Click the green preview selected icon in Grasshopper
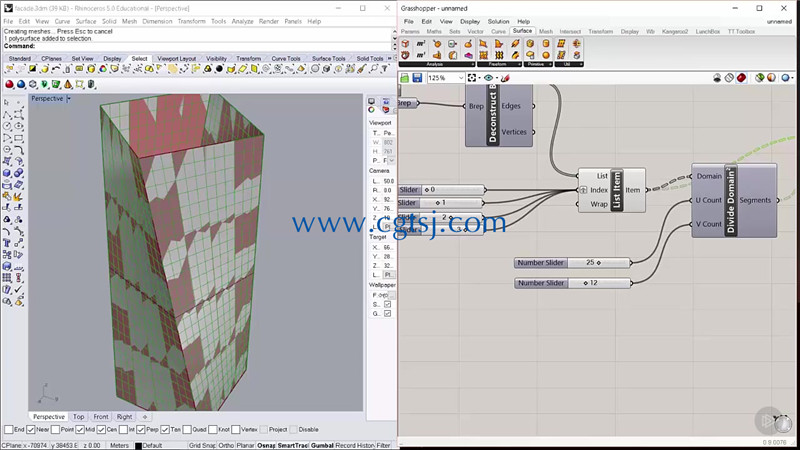This screenshot has height=450, width=800. point(760,78)
